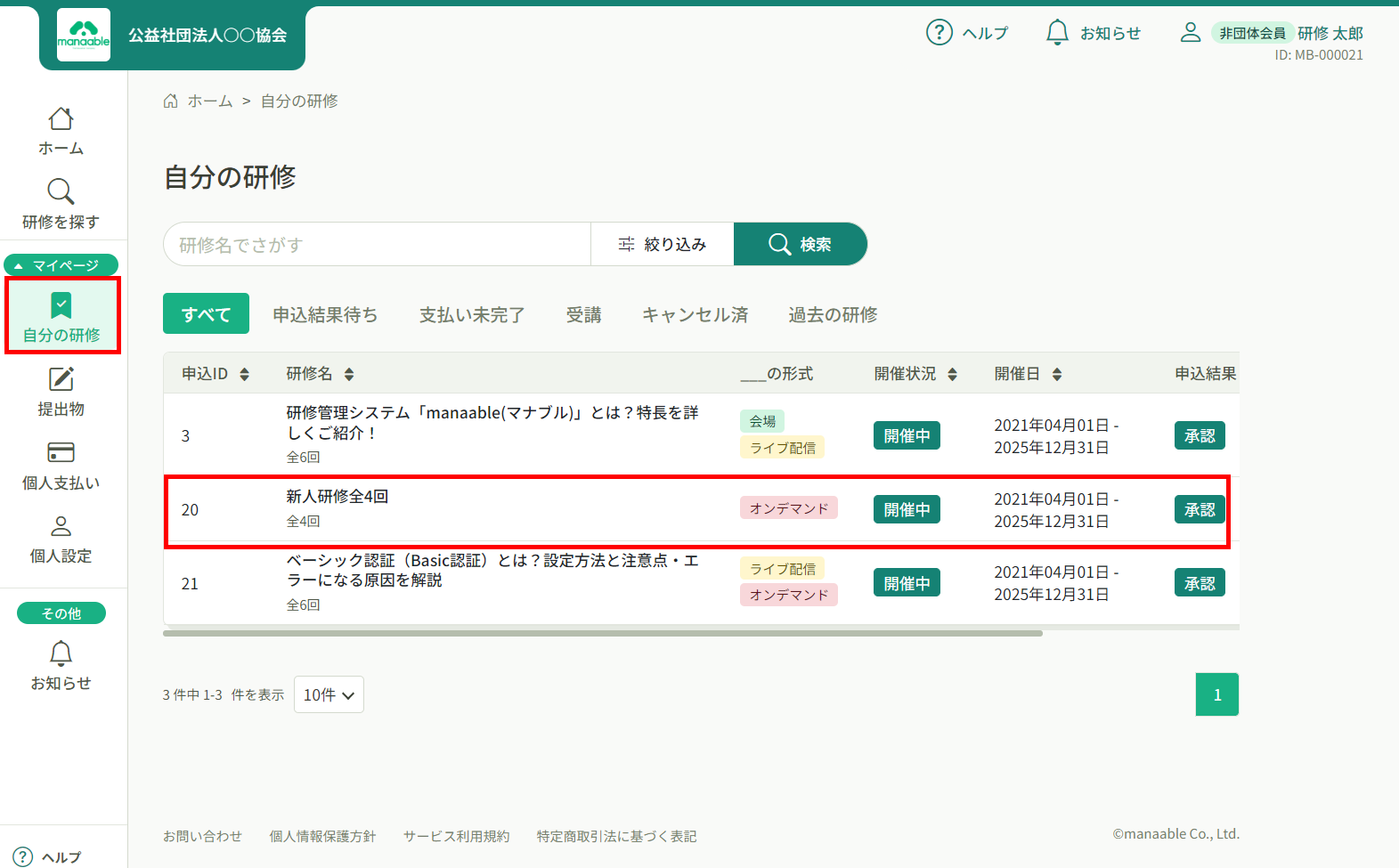Click 開催中 badge in row 20
1399x868 pixels.
point(907,509)
